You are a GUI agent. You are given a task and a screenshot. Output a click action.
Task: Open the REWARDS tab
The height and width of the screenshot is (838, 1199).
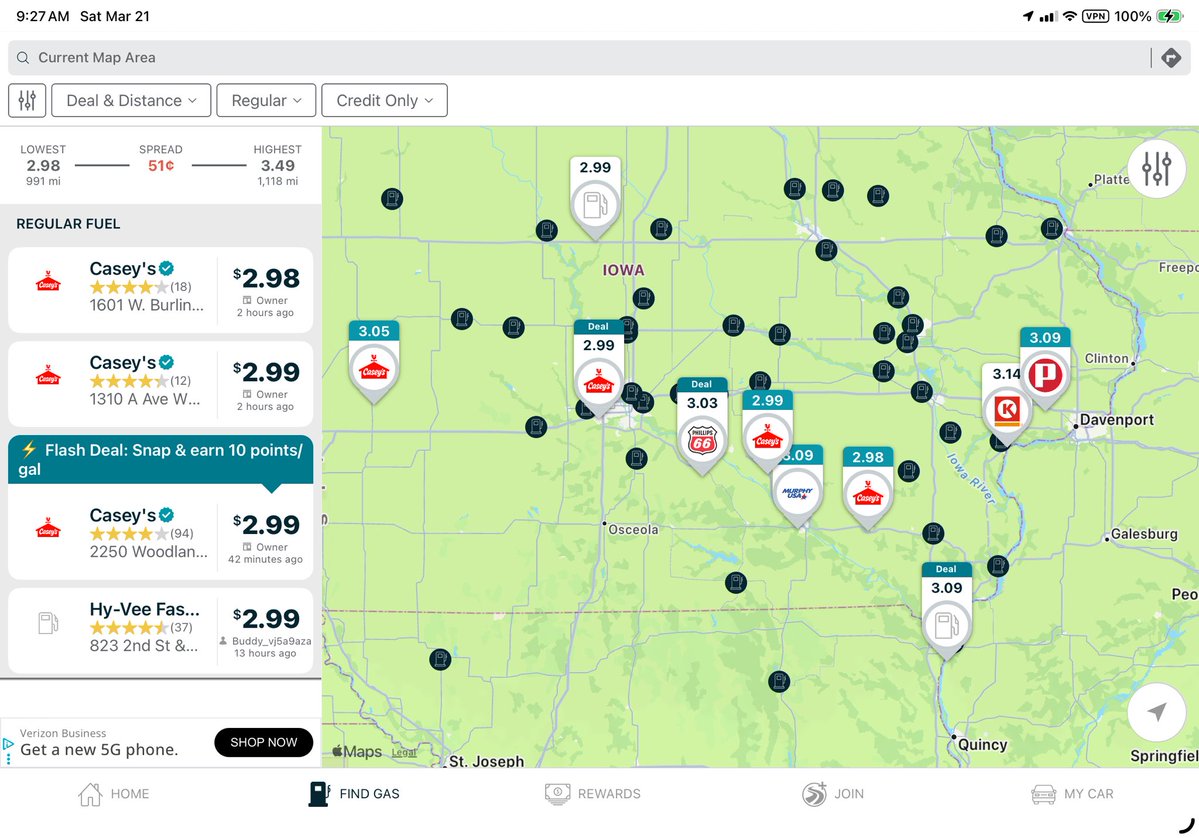coord(593,794)
